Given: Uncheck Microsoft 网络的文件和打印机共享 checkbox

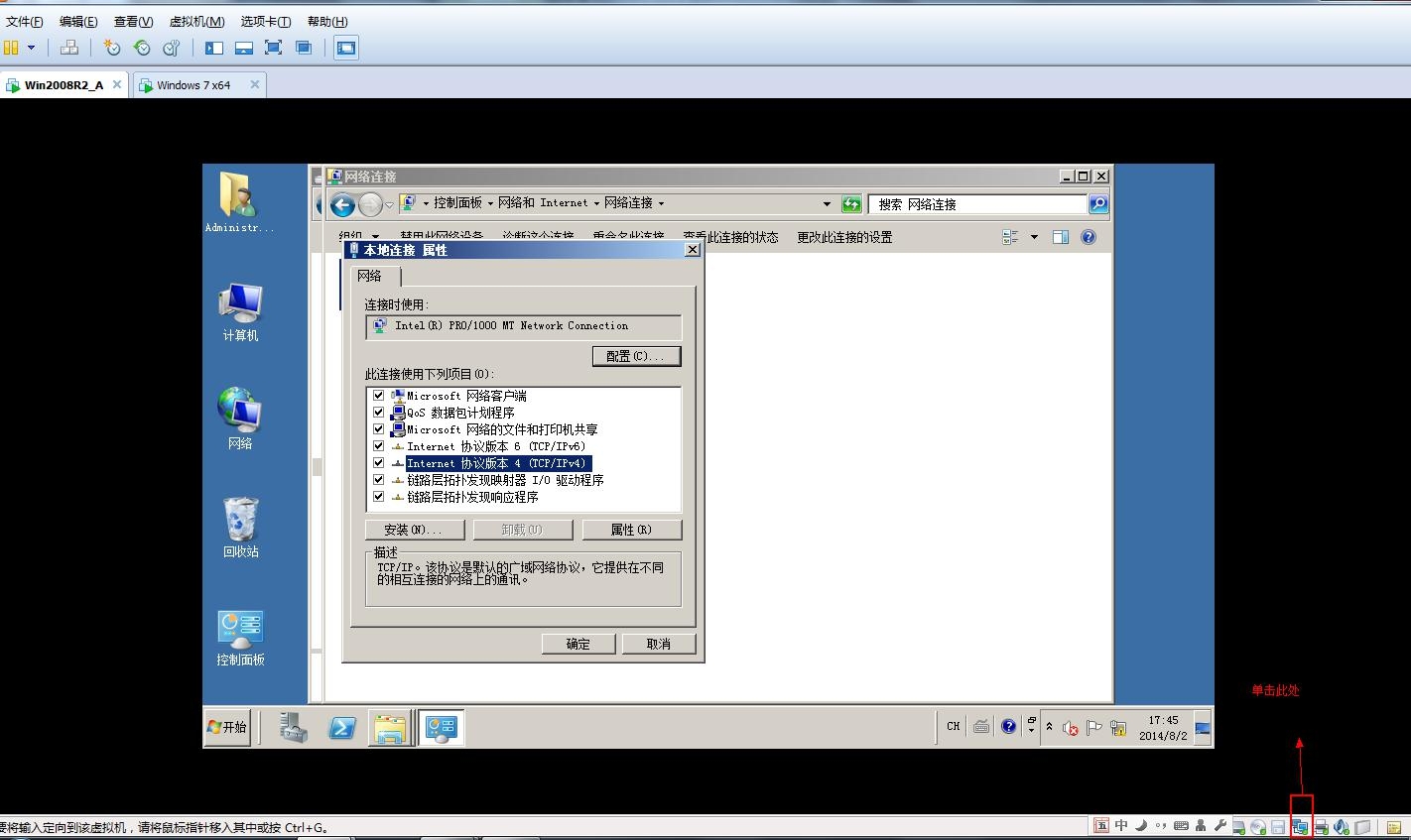Looking at the screenshot, I should [x=378, y=429].
